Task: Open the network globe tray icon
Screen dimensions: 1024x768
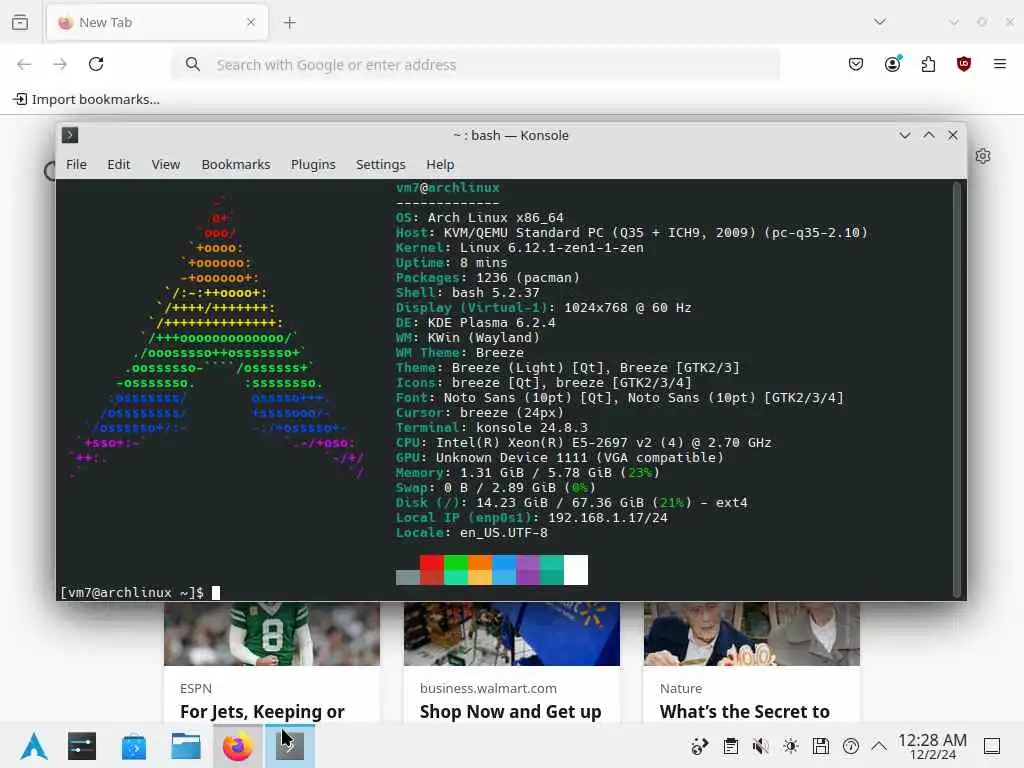Action: 699,746
